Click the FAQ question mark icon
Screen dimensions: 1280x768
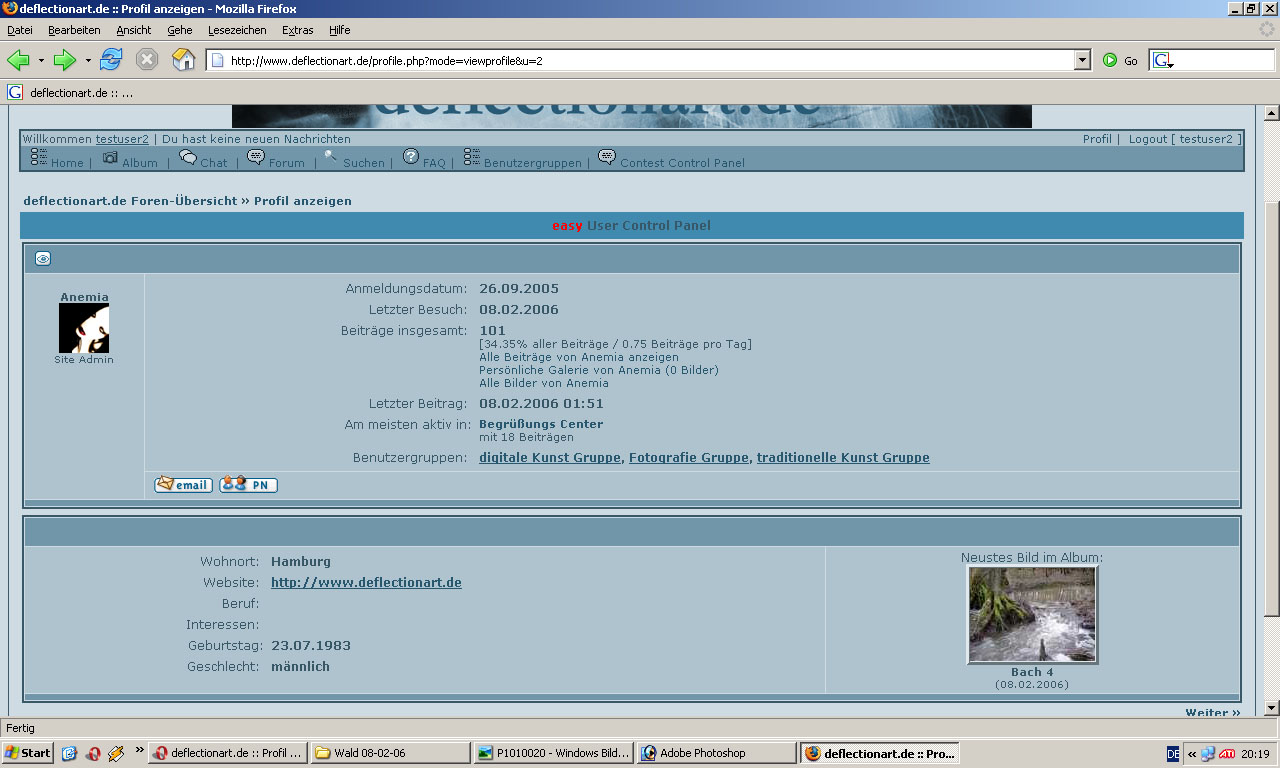[411, 157]
